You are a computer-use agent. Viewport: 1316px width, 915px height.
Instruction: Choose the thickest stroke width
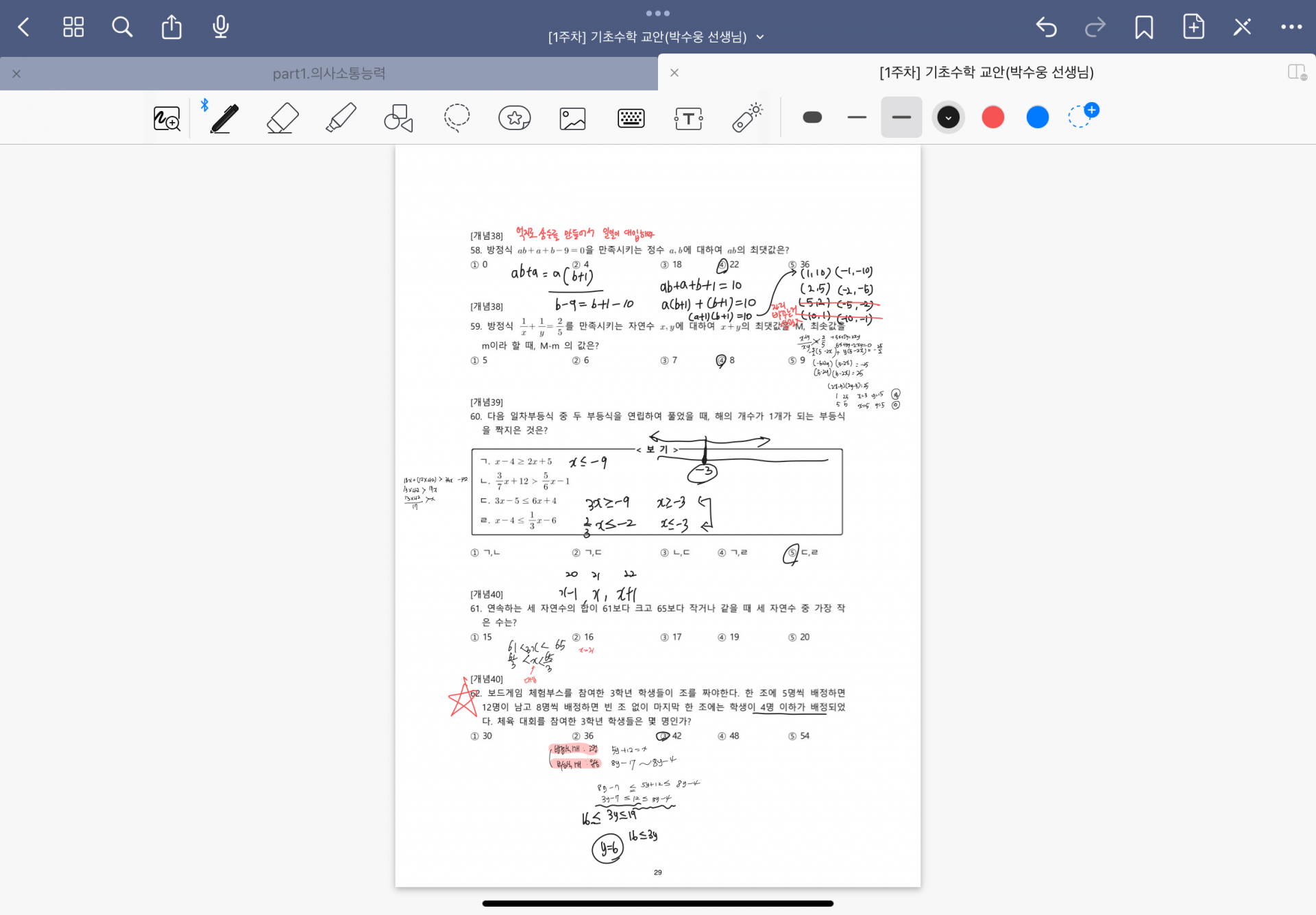(812, 117)
